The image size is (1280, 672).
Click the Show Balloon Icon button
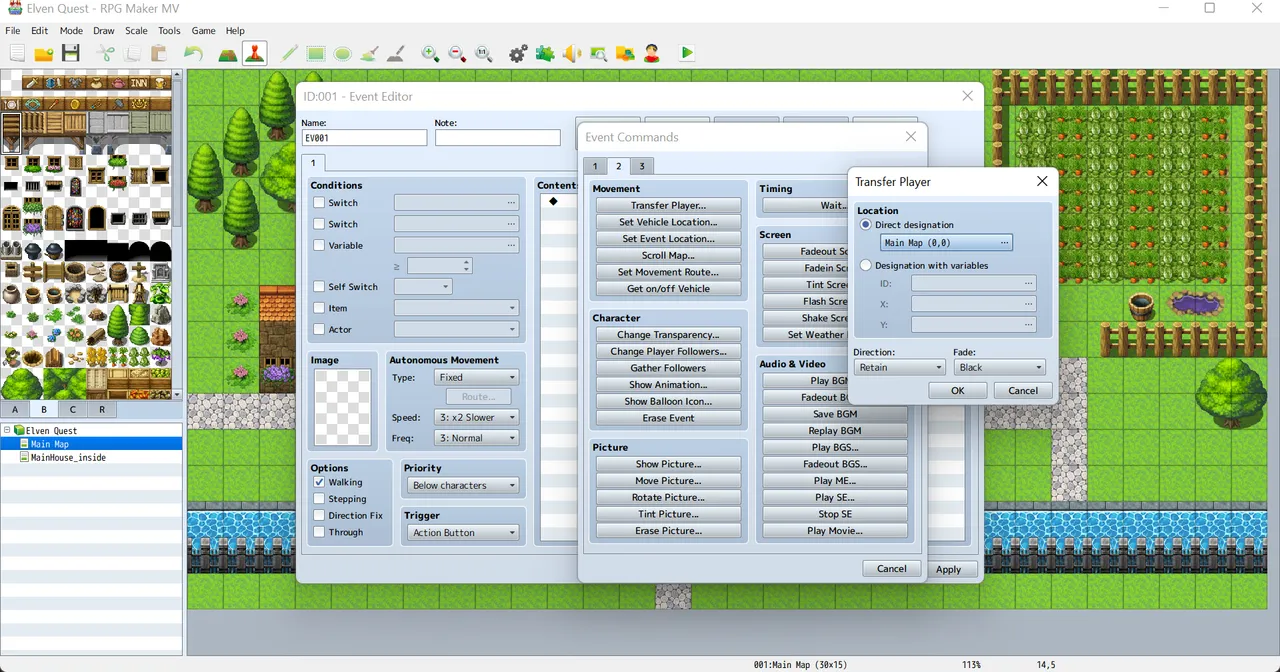[669, 401]
